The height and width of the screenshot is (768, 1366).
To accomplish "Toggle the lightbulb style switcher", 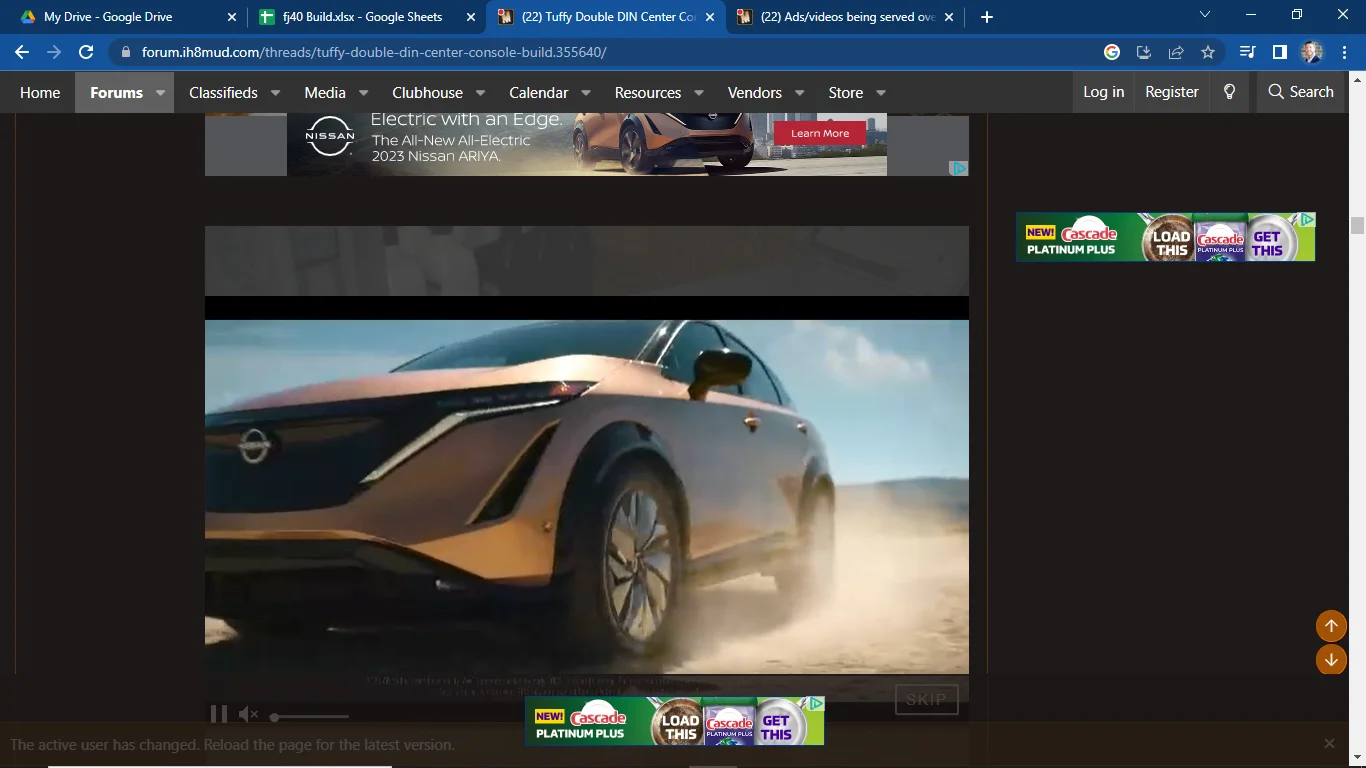I will coord(1229,92).
